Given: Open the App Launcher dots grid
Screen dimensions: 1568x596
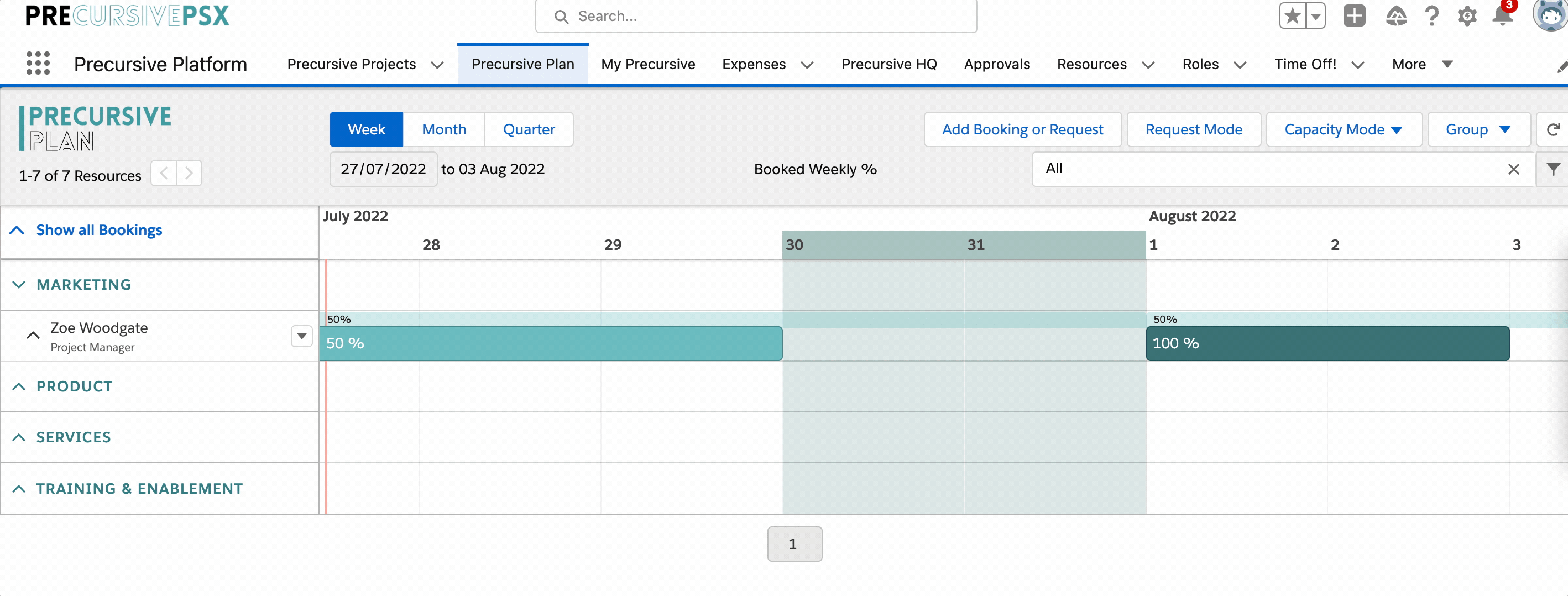Looking at the screenshot, I should point(38,64).
